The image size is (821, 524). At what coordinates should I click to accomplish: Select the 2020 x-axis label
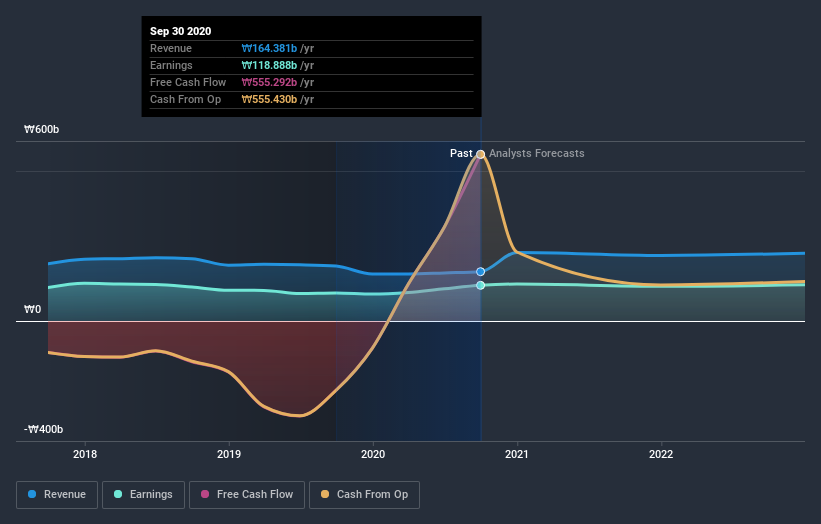coord(373,454)
